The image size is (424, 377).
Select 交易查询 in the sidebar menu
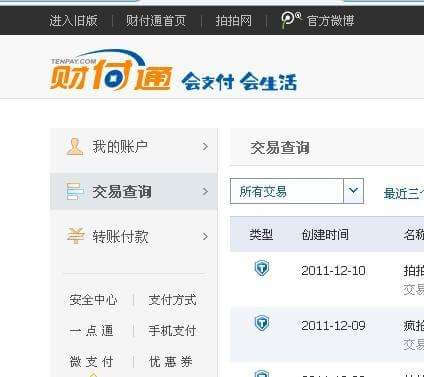[134, 191]
